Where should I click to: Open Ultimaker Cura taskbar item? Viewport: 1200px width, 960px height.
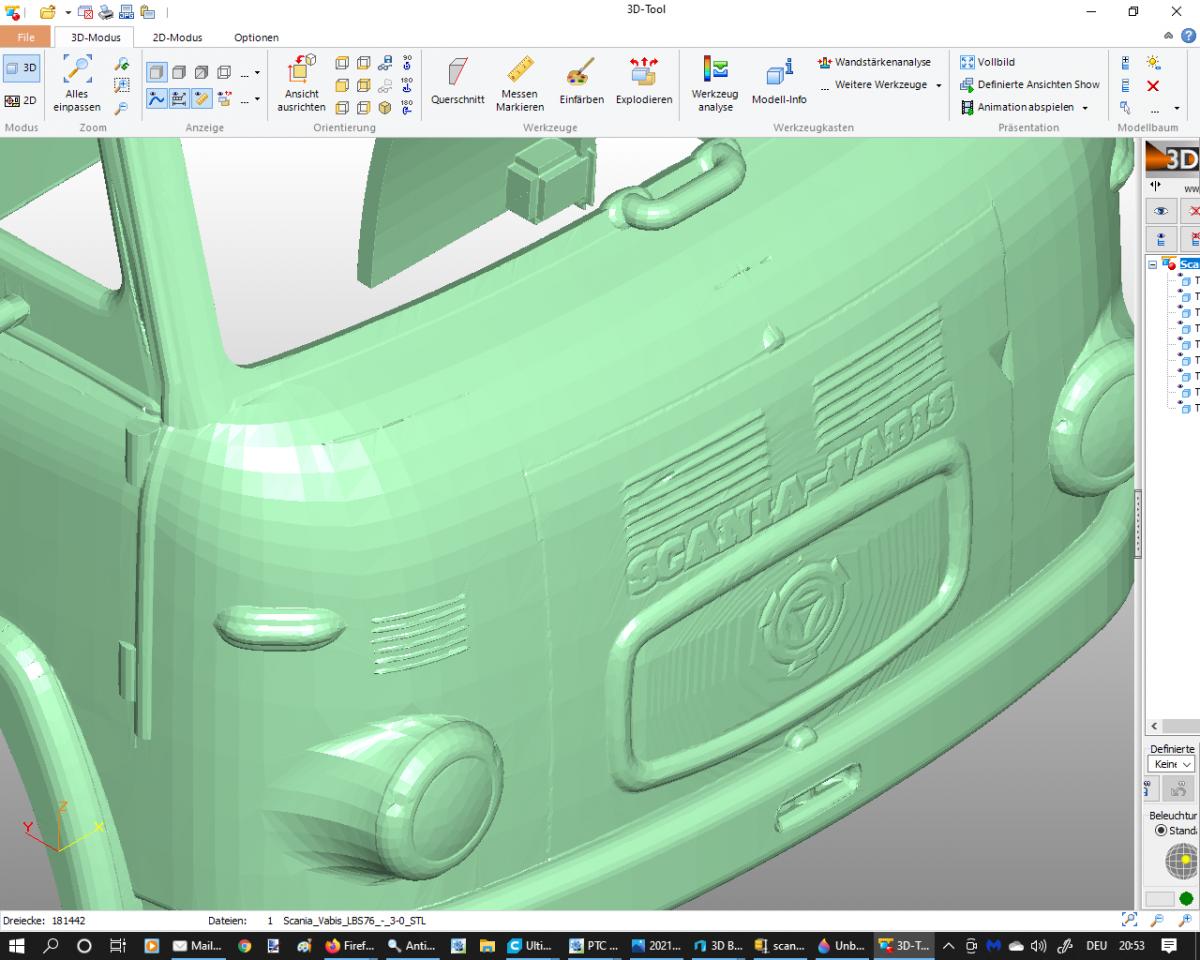530,945
